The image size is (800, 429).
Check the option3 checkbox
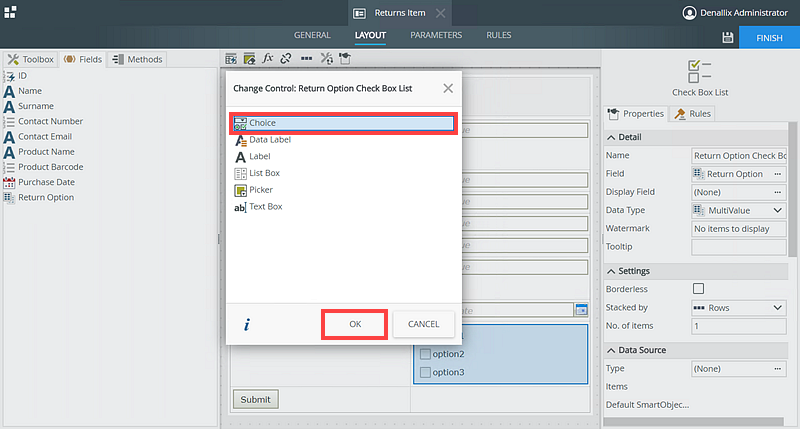[426, 372]
